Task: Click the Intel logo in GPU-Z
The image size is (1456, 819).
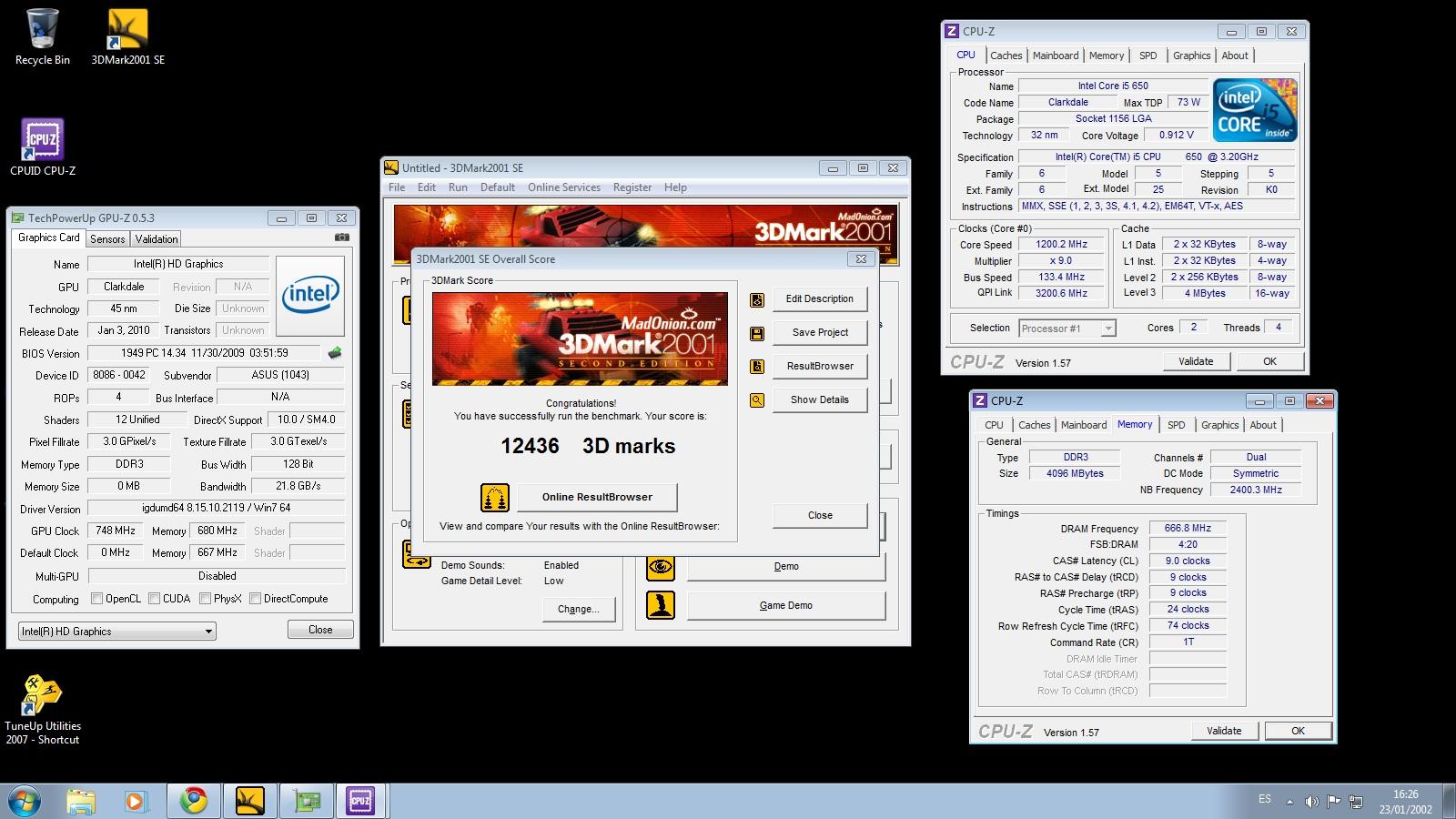Action: point(310,296)
